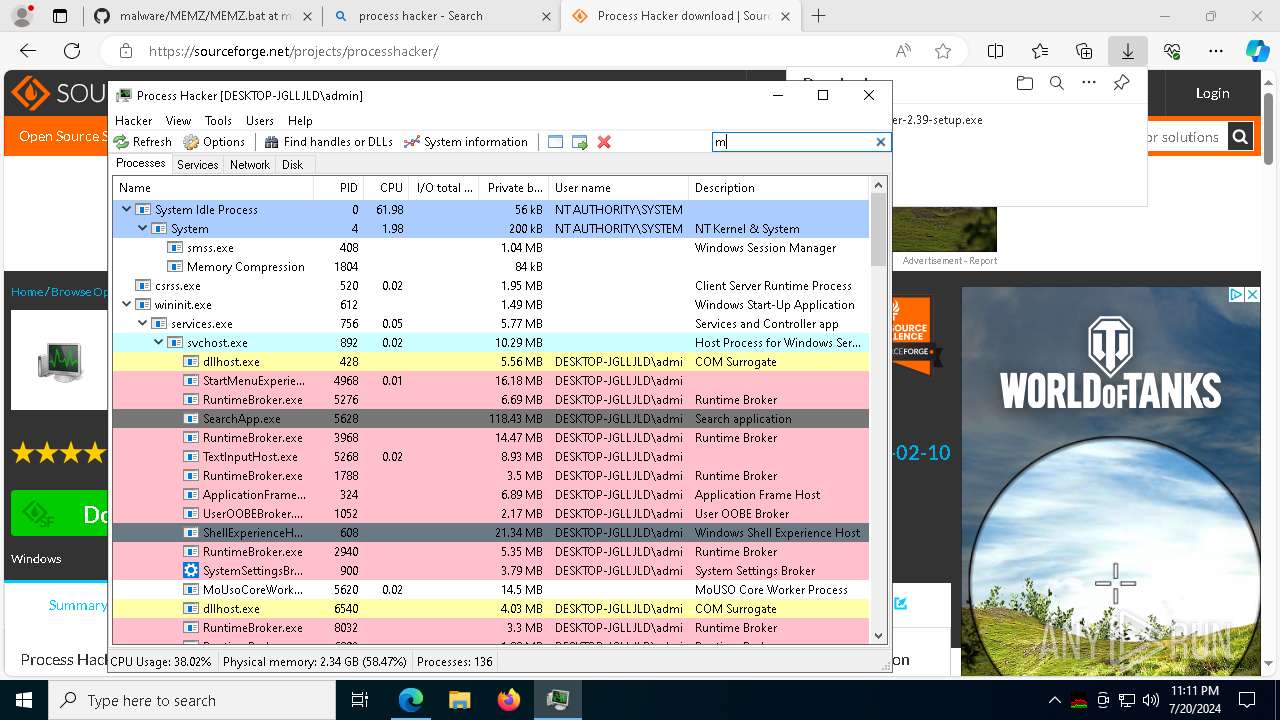This screenshot has width=1280, height=720.
Task: Collapse the System process node
Action: [x=142, y=229]
